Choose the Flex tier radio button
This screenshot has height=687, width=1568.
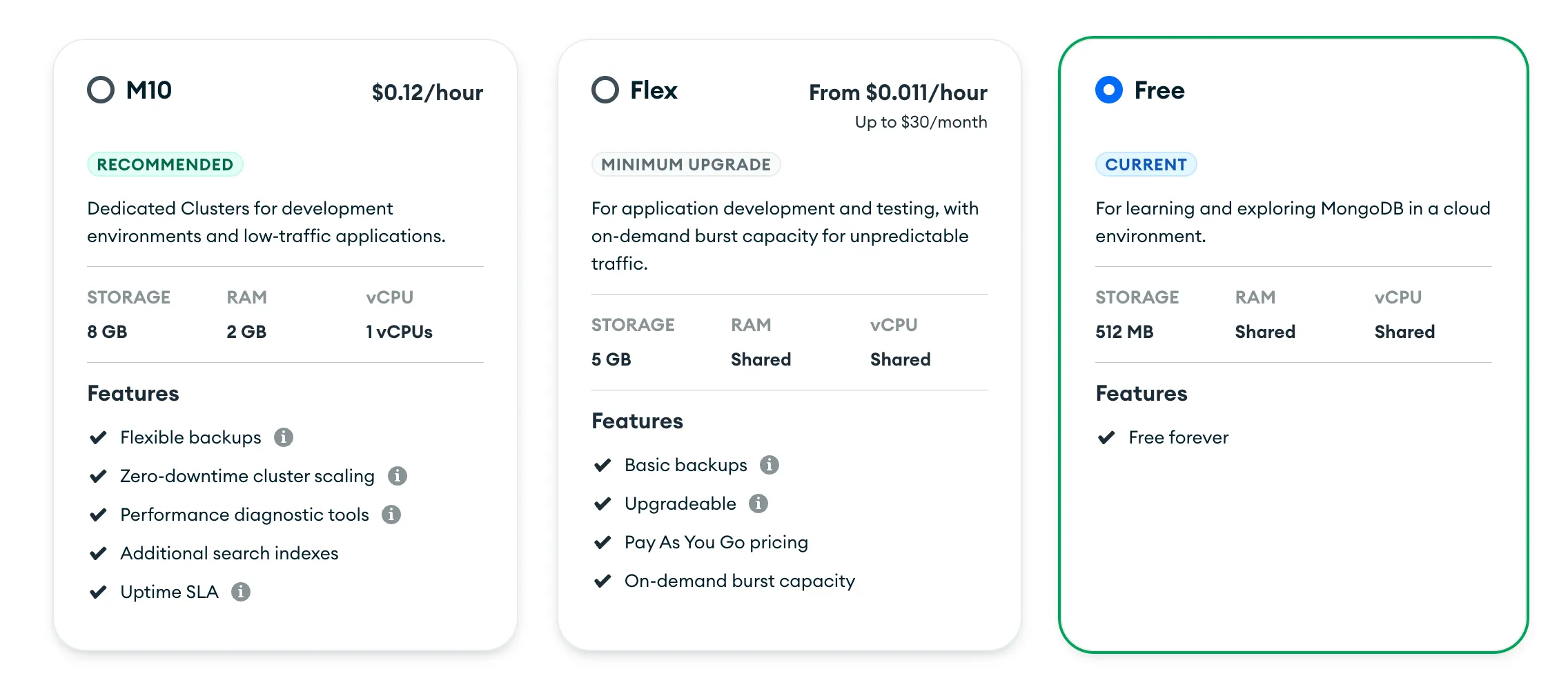point(605,90)
